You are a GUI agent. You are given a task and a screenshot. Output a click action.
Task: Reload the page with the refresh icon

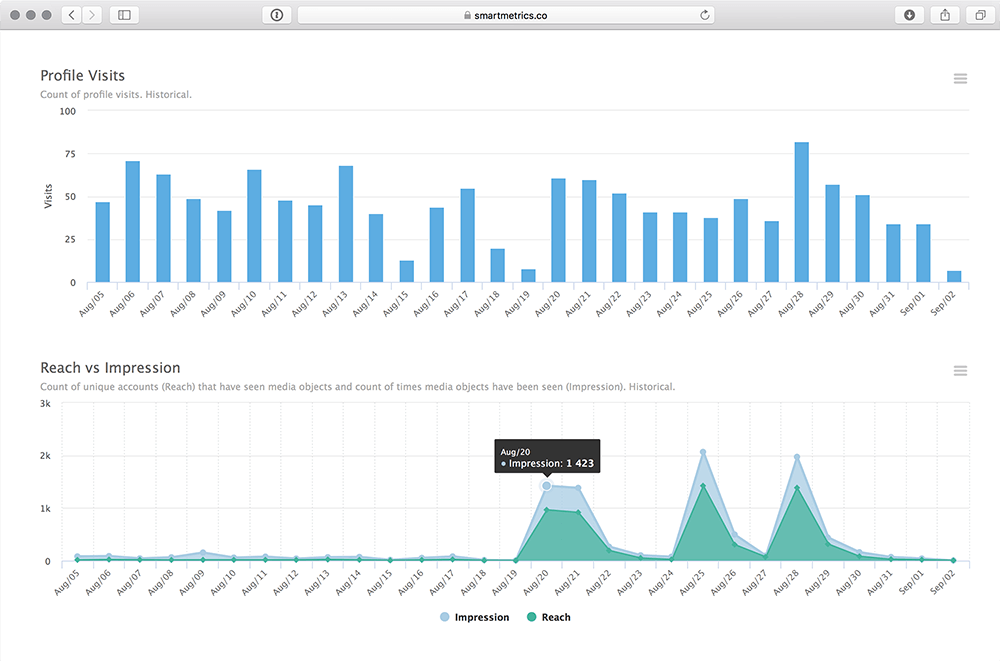point(705,15)
